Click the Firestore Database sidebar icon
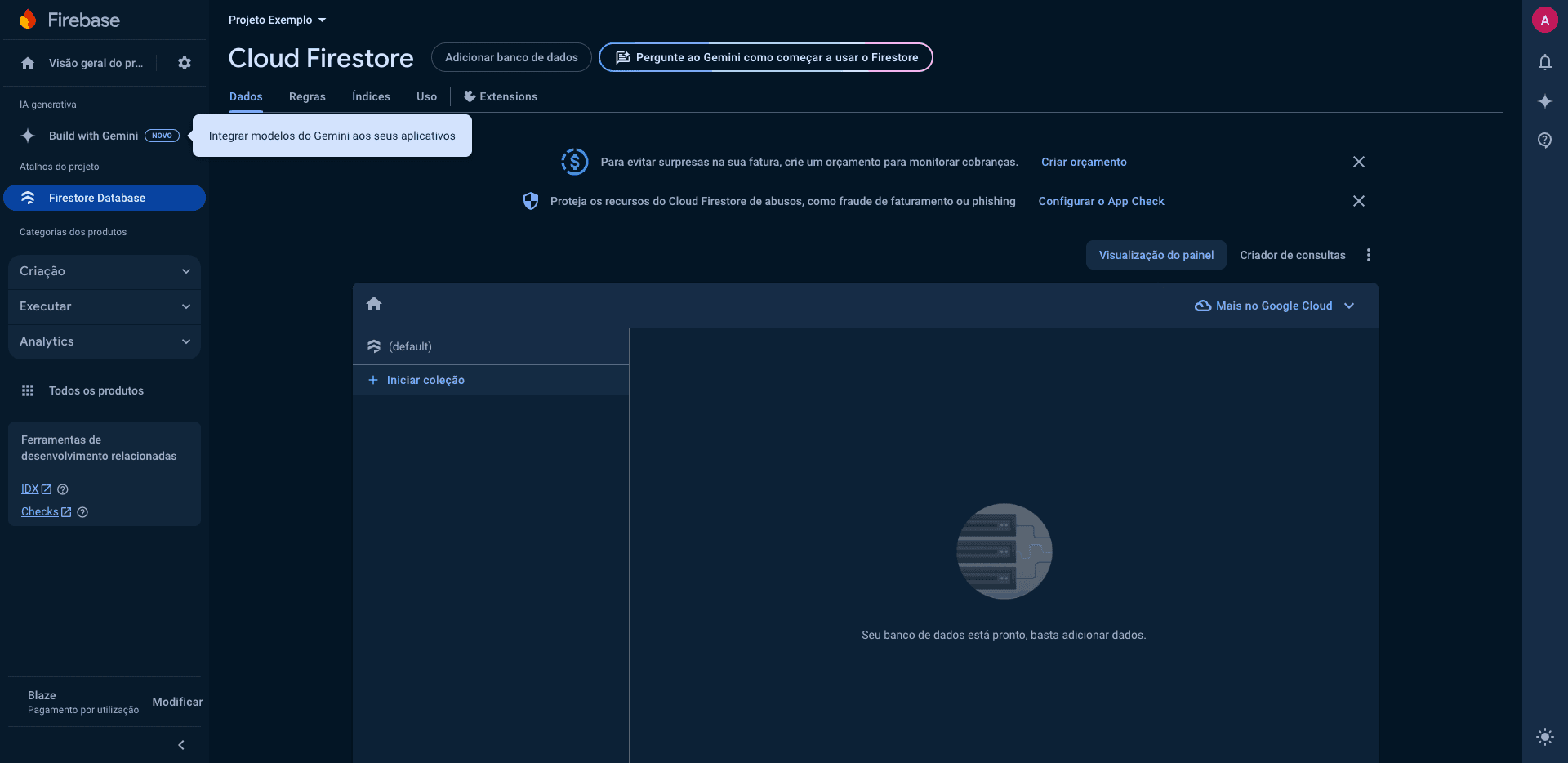The height and width of the screenshot is (763, 1568). [28, 198]
